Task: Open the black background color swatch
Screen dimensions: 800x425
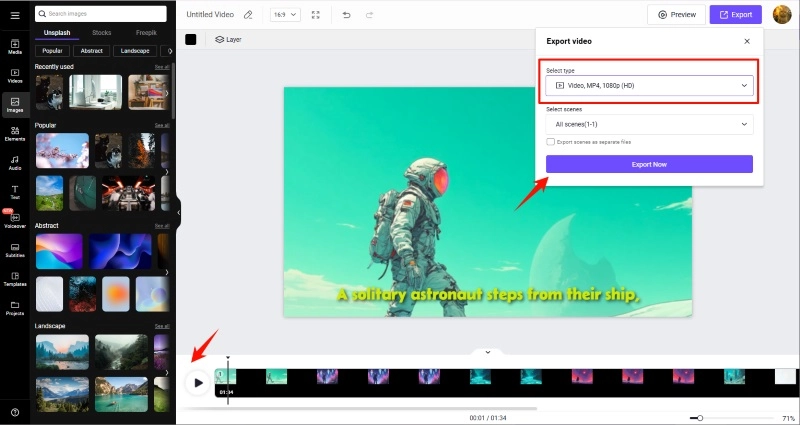Action: tap(191, 39)
